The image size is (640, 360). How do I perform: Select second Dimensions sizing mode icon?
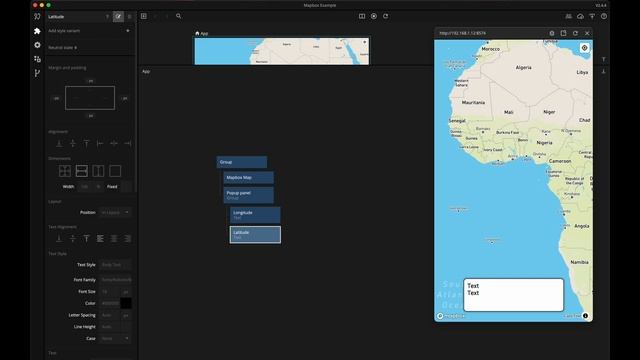82,171
